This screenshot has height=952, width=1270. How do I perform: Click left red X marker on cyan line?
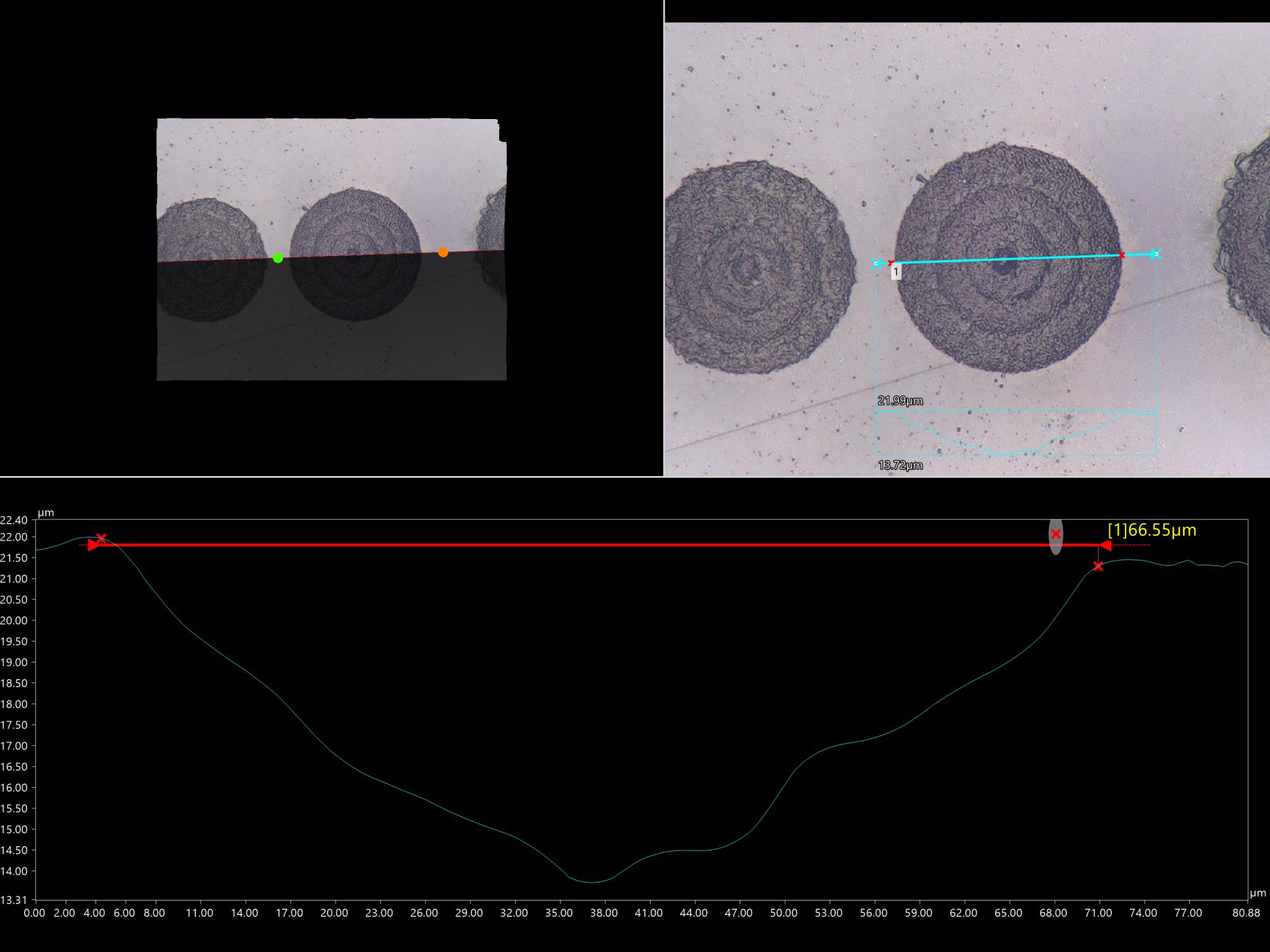[x=891, y=263]
